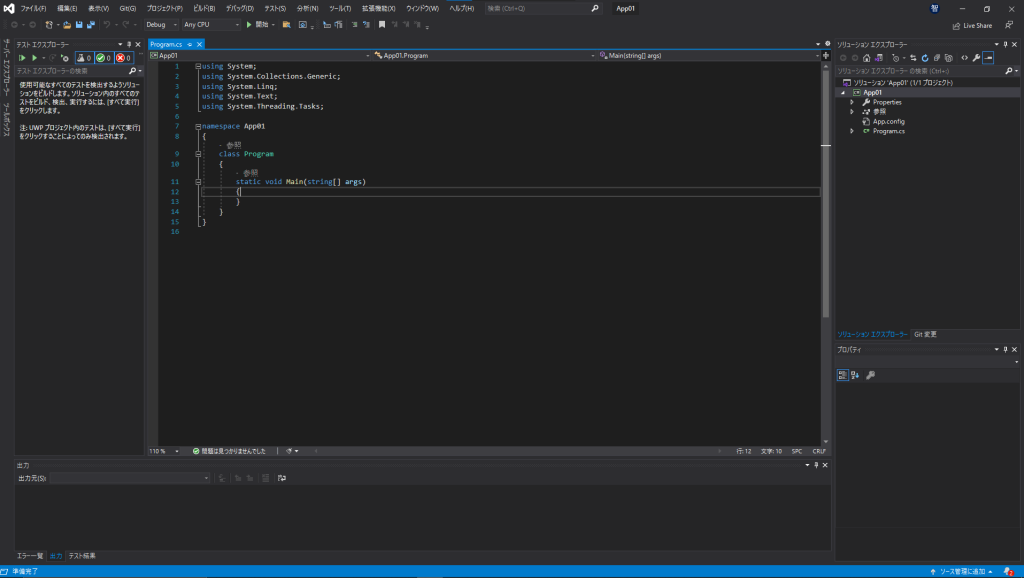
Task: Toggle the categorized view in Properties panel
Action: pos(842,375)
